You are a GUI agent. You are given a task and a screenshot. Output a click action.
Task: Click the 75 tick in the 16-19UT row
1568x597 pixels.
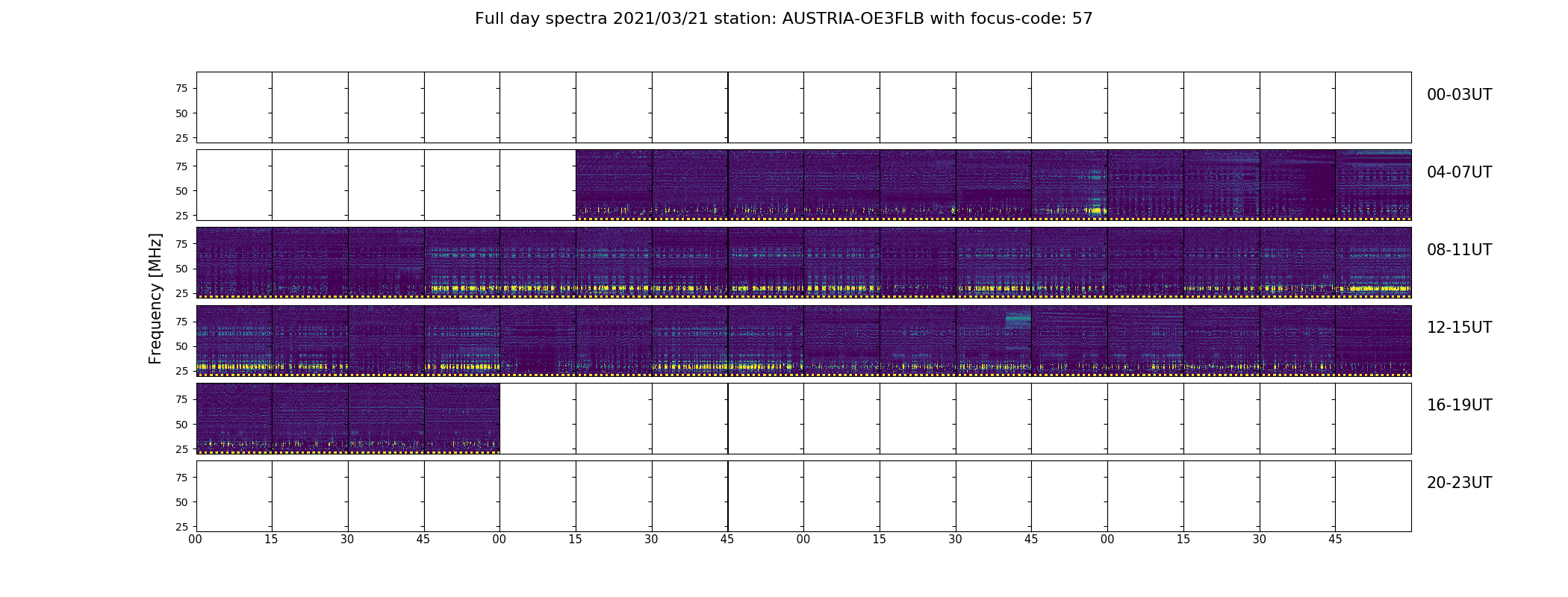coord(181,399)
